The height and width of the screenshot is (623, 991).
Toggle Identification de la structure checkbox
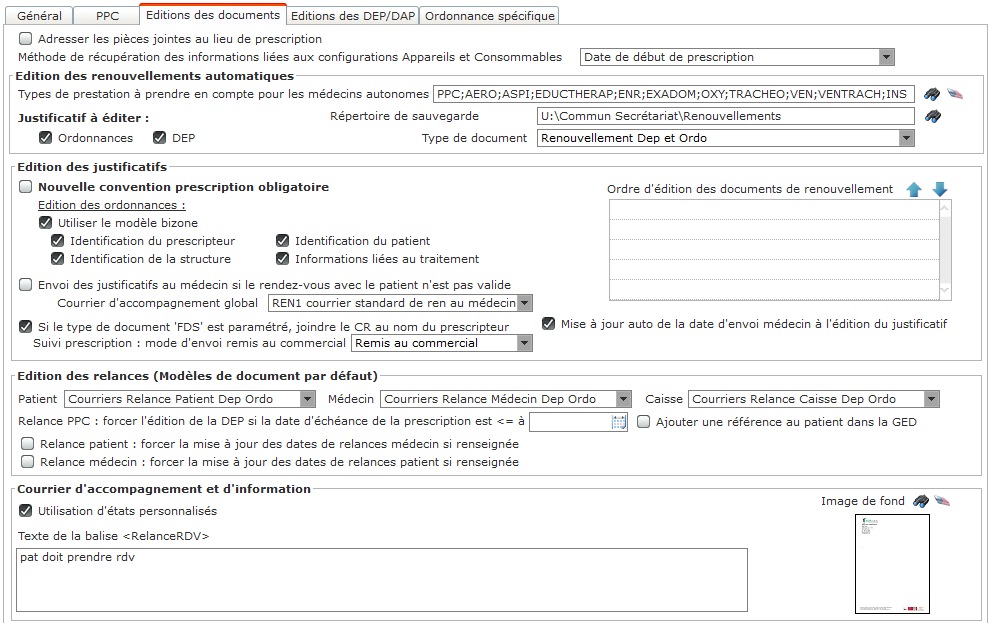tap(58, 258)
